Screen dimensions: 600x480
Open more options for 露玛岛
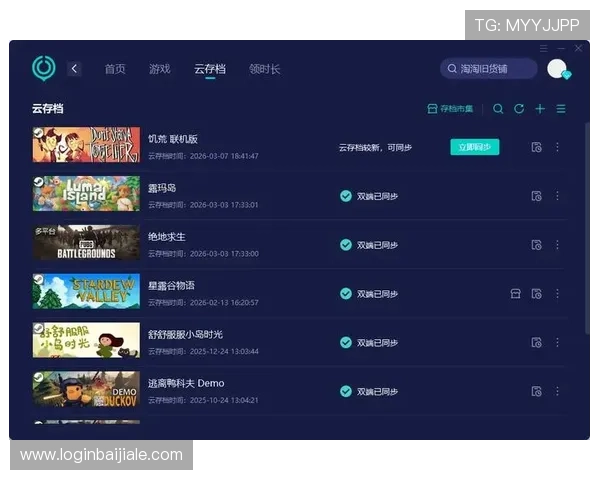tap(558, 196)
